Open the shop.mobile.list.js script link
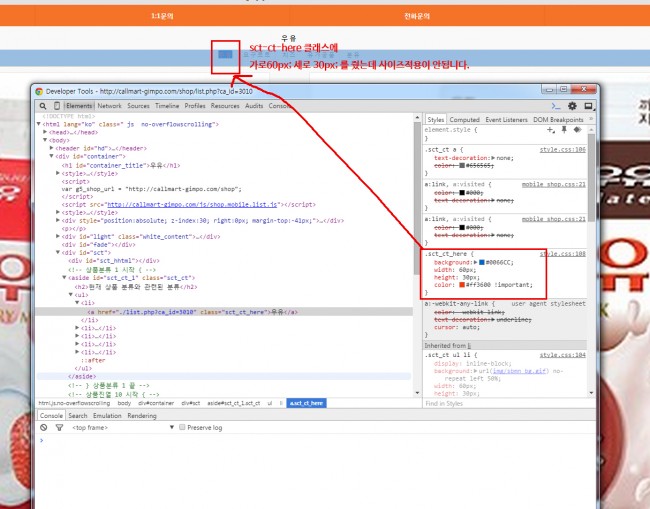This screenshot has width=650, height=509. (x=192, y=204)
